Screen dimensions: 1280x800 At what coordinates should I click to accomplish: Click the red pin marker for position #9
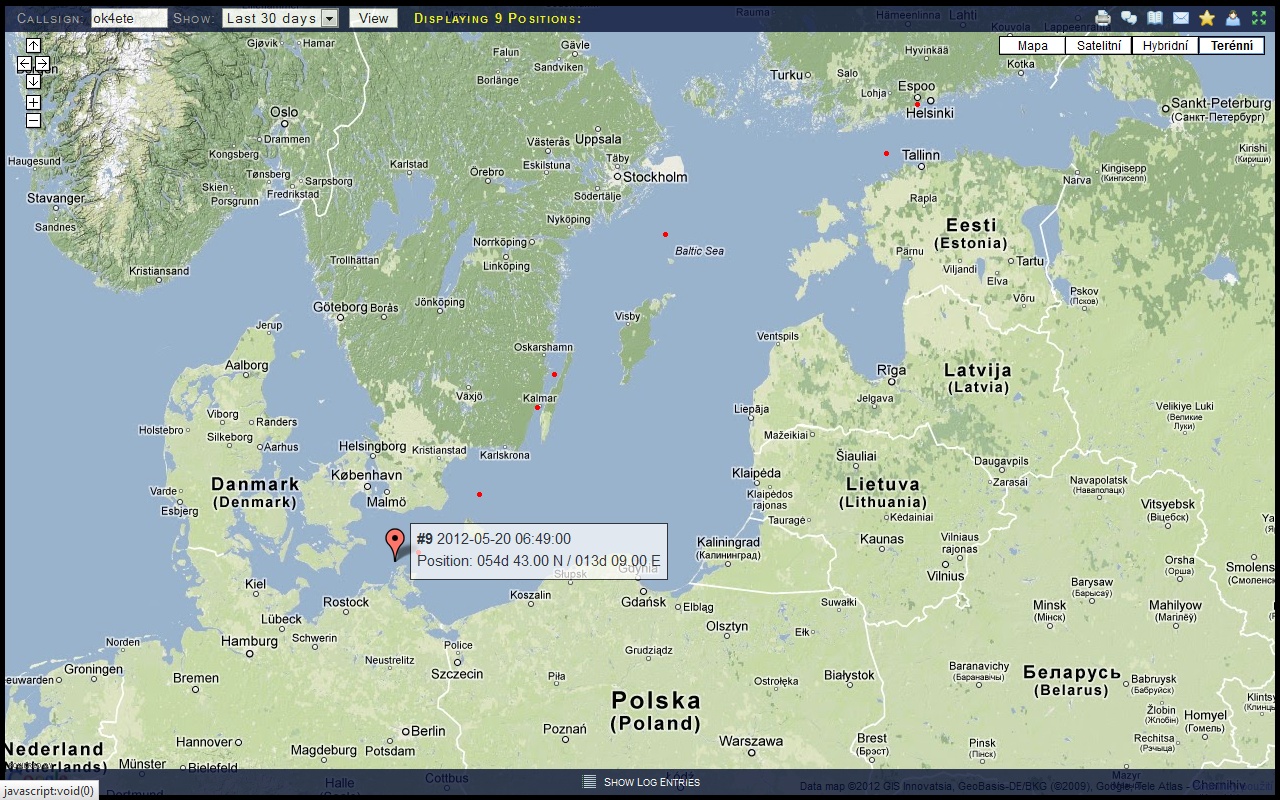point(395,543)
